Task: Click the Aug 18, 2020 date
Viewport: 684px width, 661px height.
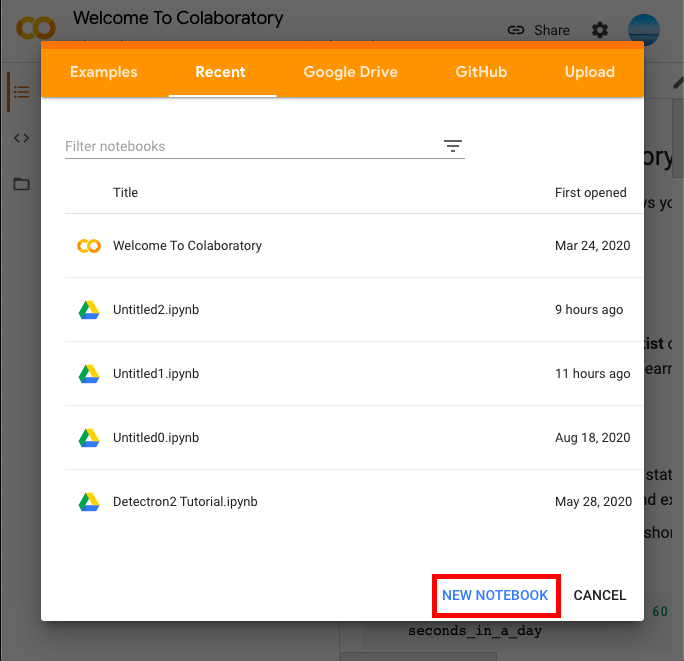Action: coord(592,438)
